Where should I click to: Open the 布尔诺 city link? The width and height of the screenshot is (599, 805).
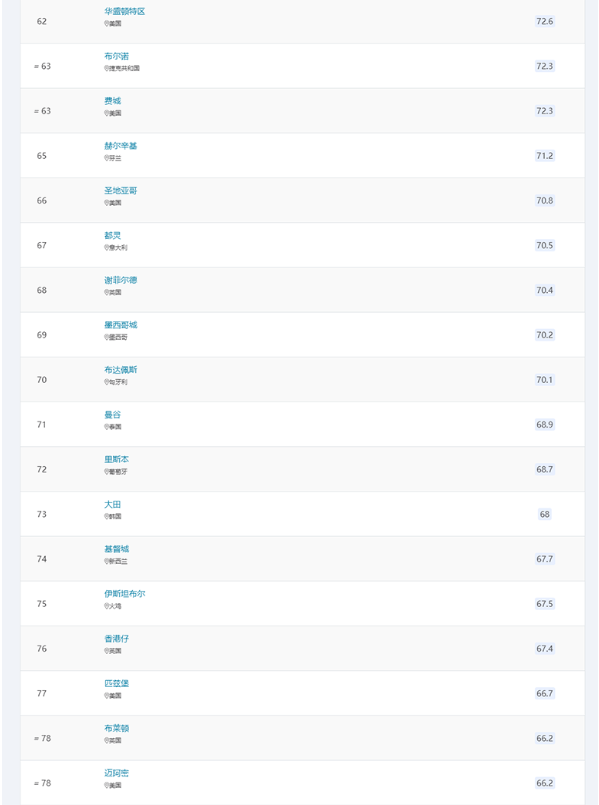117,56
